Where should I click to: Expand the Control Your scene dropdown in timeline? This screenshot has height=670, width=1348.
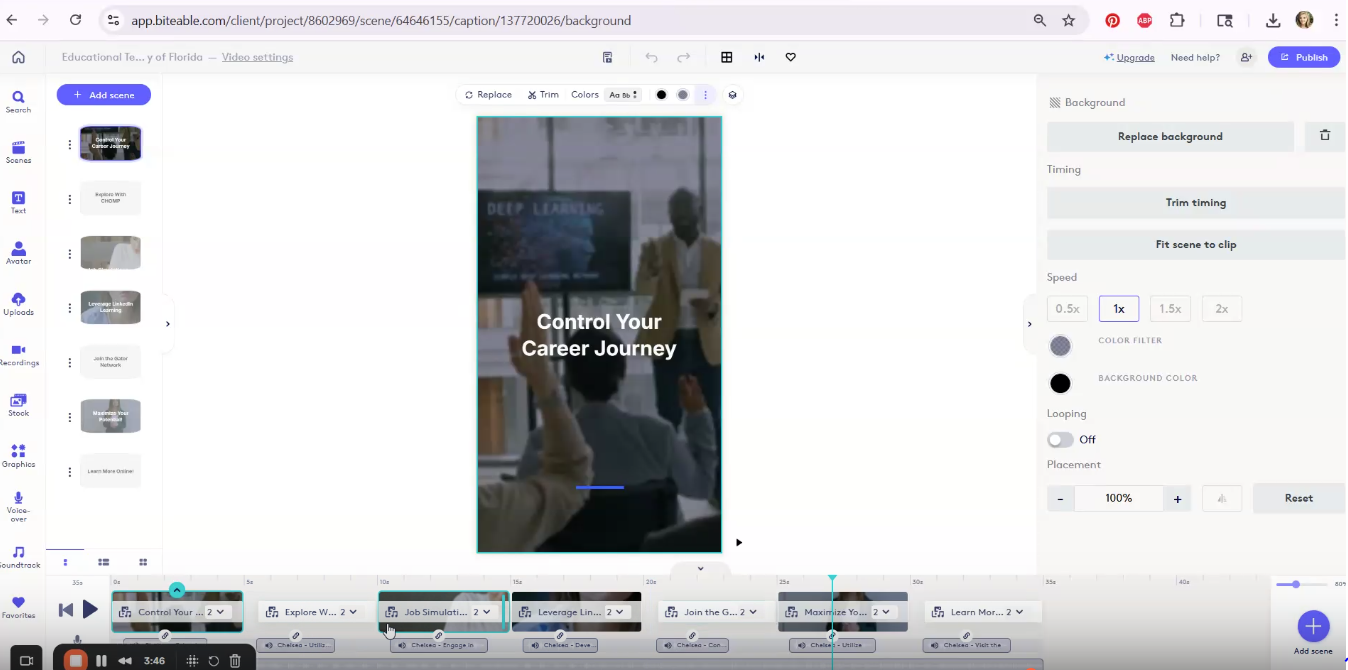[x=222, y=611]
